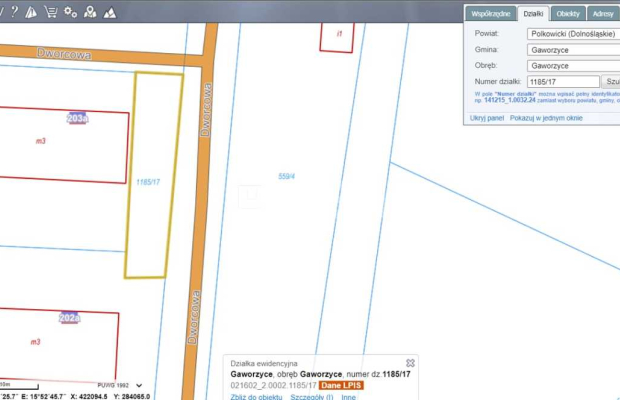Click the mountains terrain icon

109,12
